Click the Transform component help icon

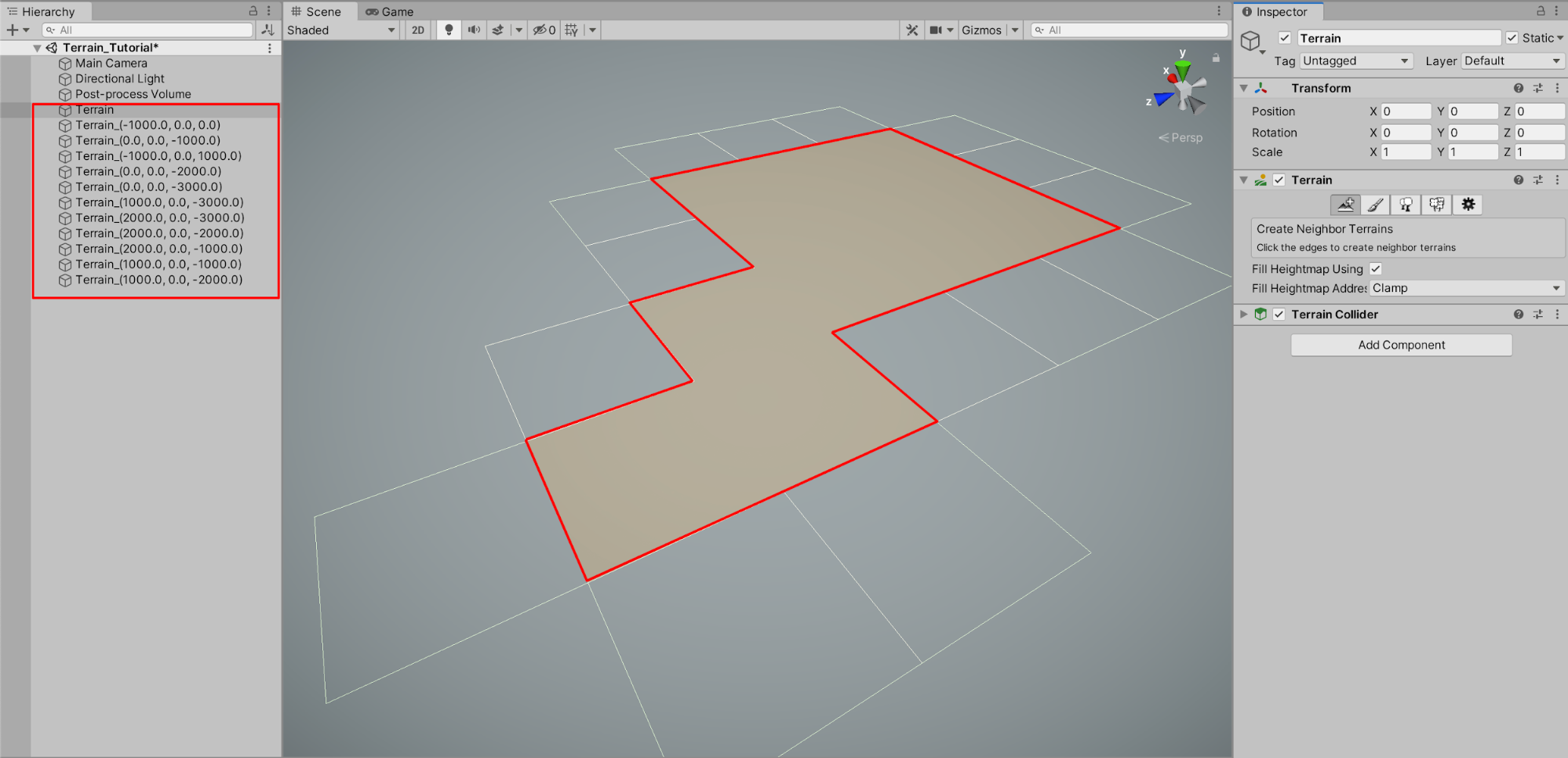1519,88
